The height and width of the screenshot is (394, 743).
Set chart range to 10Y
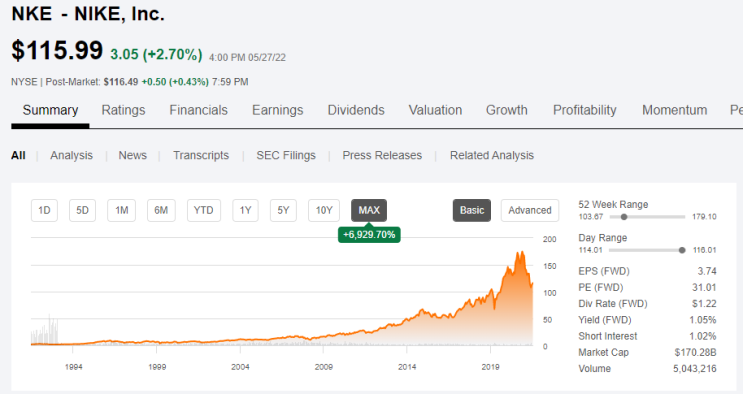click(x=324, y=211)
